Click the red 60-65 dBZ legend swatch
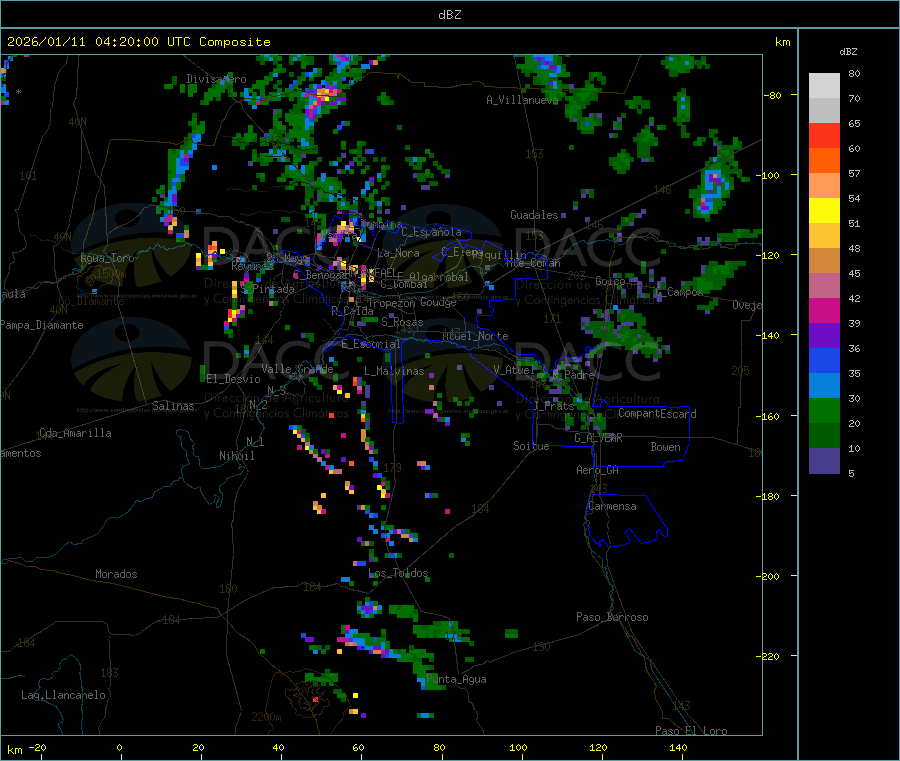The height and width of the screenshot is (761, 900). (824, 135)
